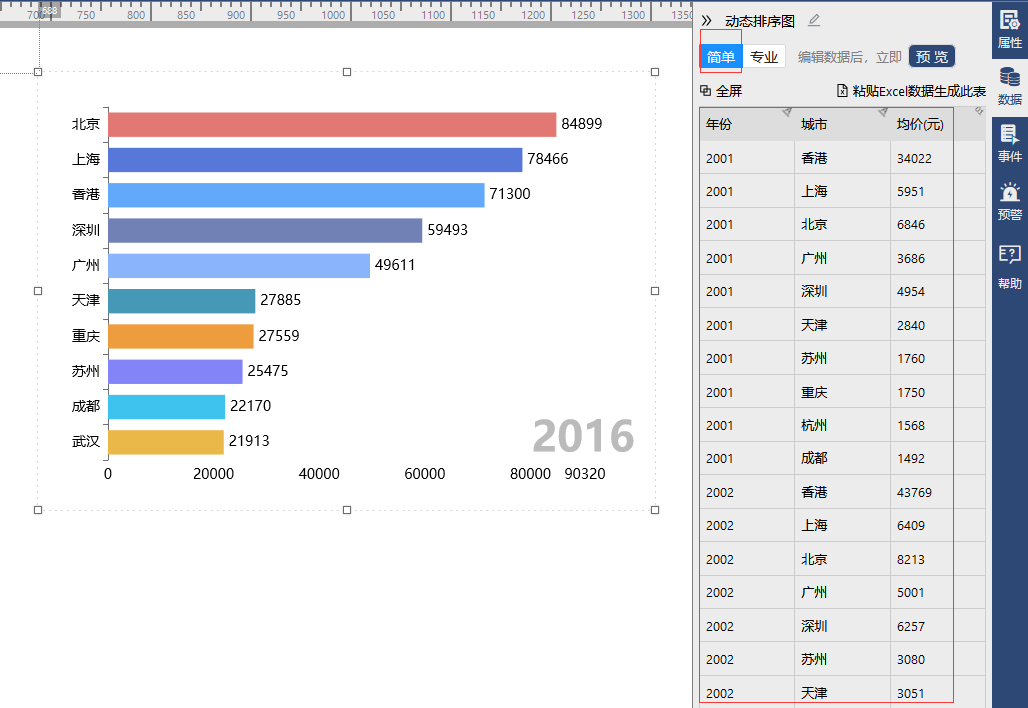Click the 成都 cyan bar in chart
The image size is (1028, 708).
pyautogui.click(x=167, y=406)
